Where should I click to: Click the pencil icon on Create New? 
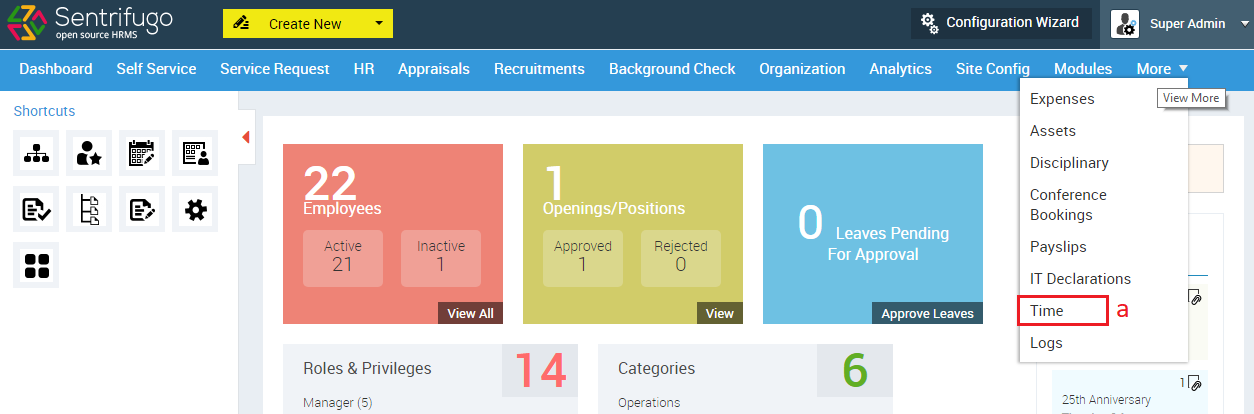[241, 24]
